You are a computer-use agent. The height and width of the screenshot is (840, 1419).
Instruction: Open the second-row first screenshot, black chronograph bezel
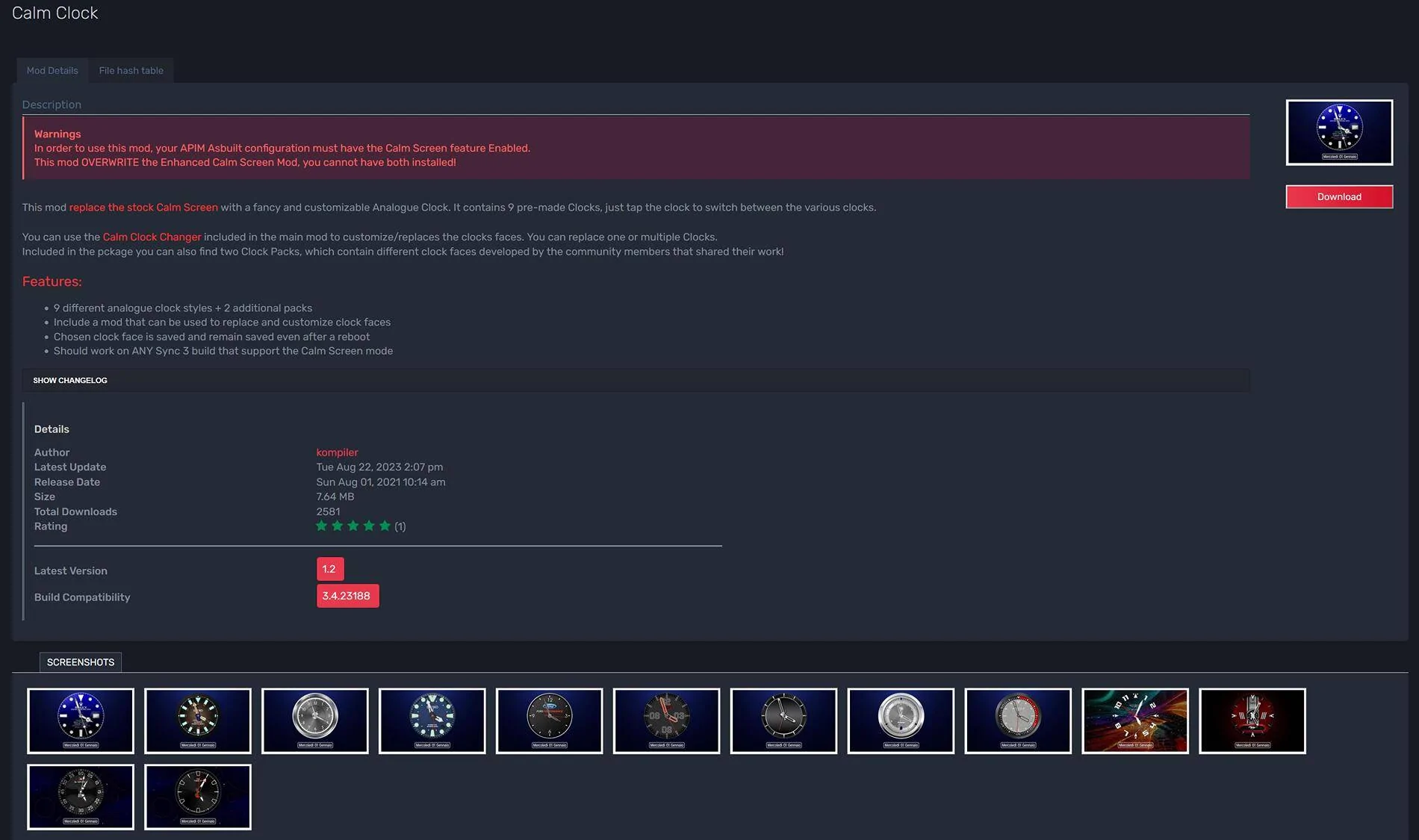(81, 797)
